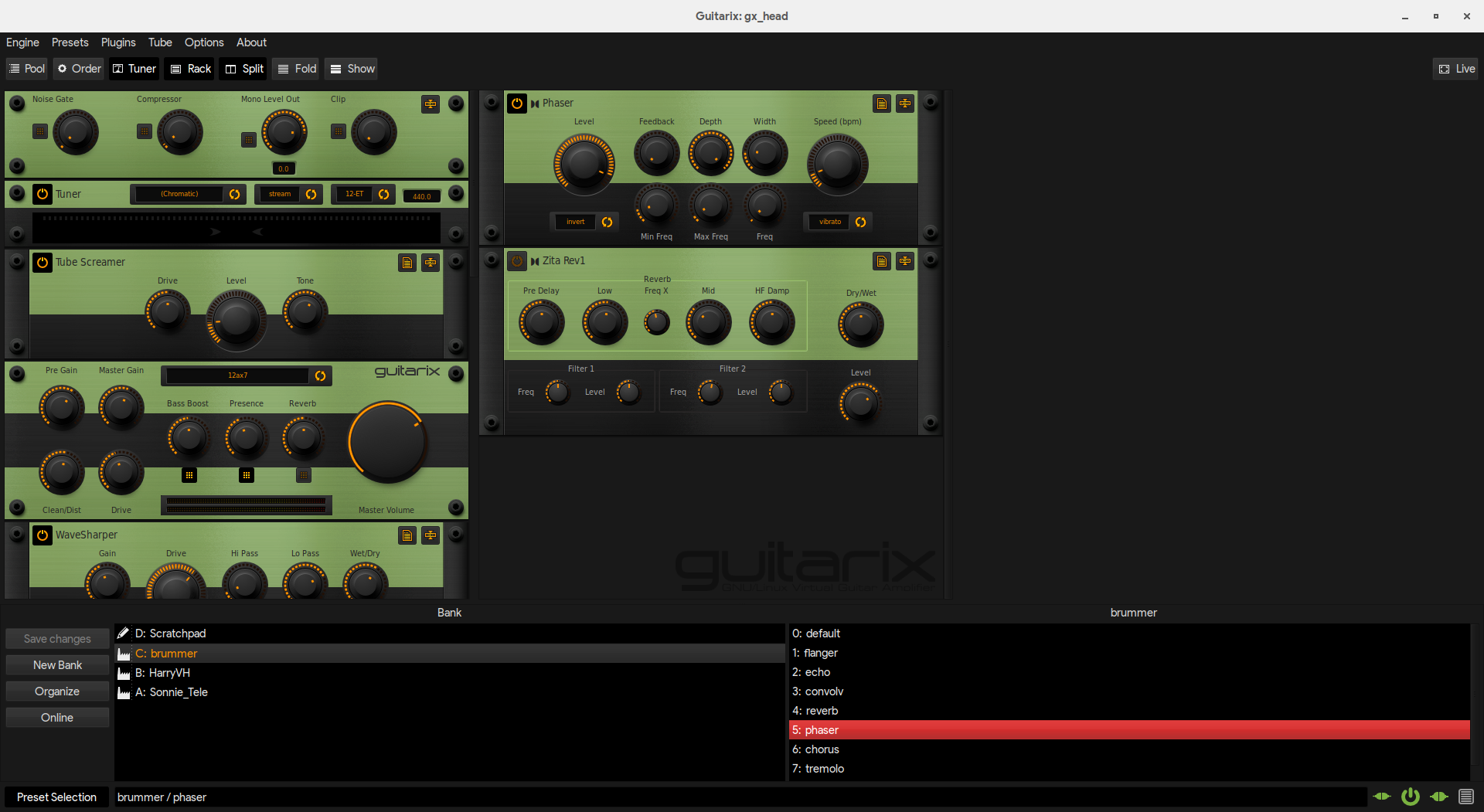Click Master Volume knob
The height and width of the screenshot is (812, 1484).
point(387,442)
